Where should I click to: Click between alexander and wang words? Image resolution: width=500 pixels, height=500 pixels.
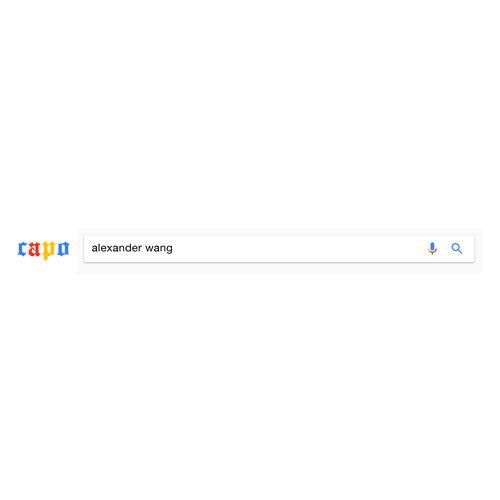pos(144,248)
